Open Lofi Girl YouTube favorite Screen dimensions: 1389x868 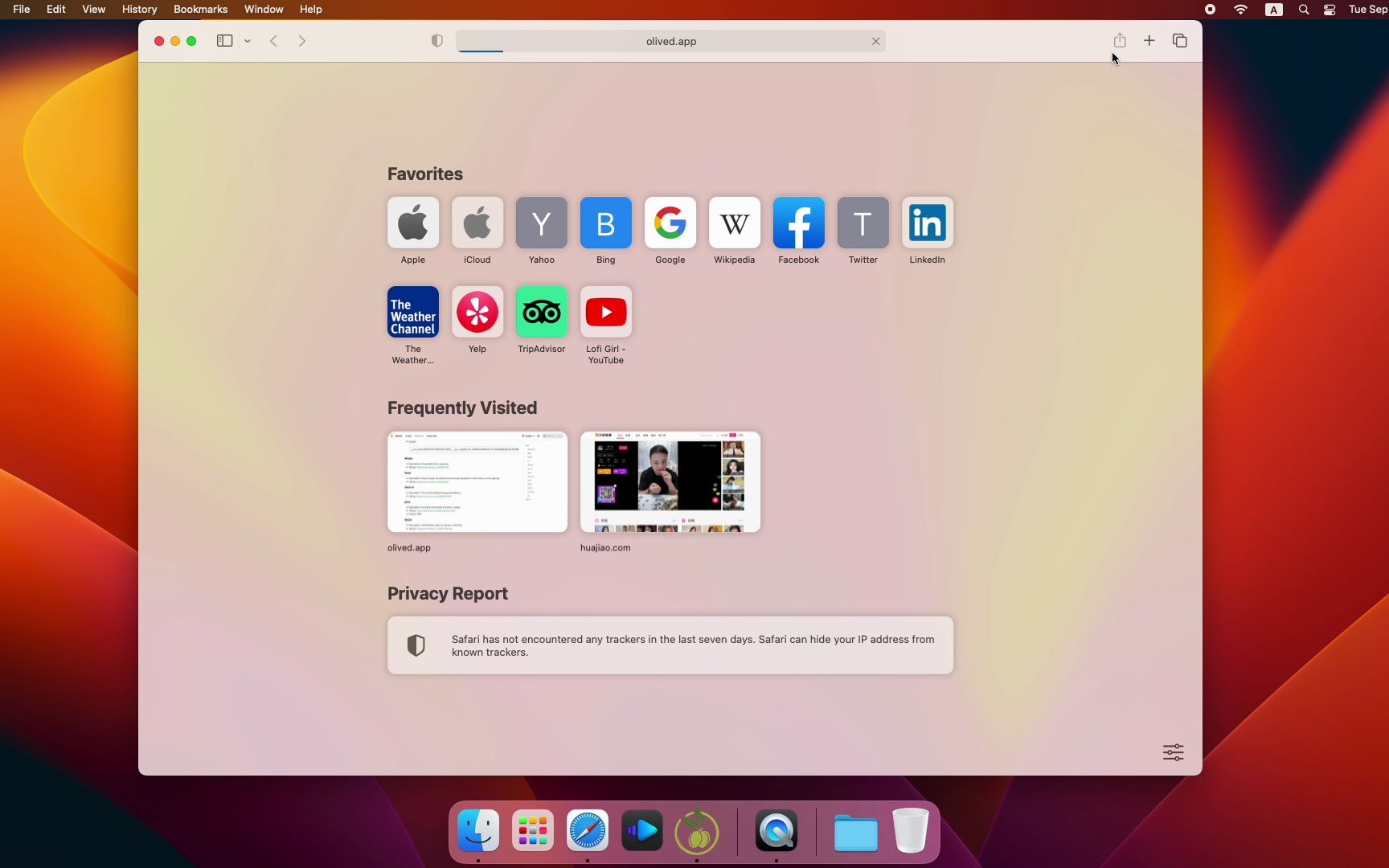click(x=606, y=312)
